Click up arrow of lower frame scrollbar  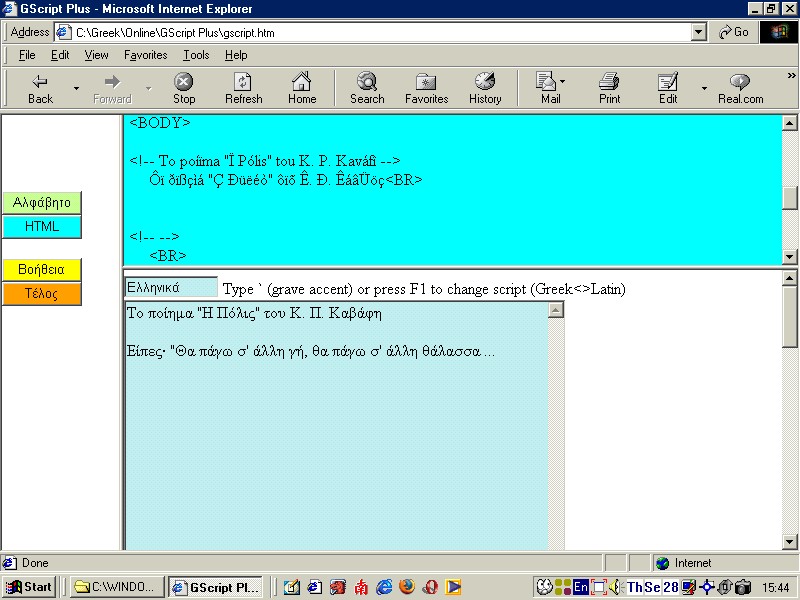(790, 278)
